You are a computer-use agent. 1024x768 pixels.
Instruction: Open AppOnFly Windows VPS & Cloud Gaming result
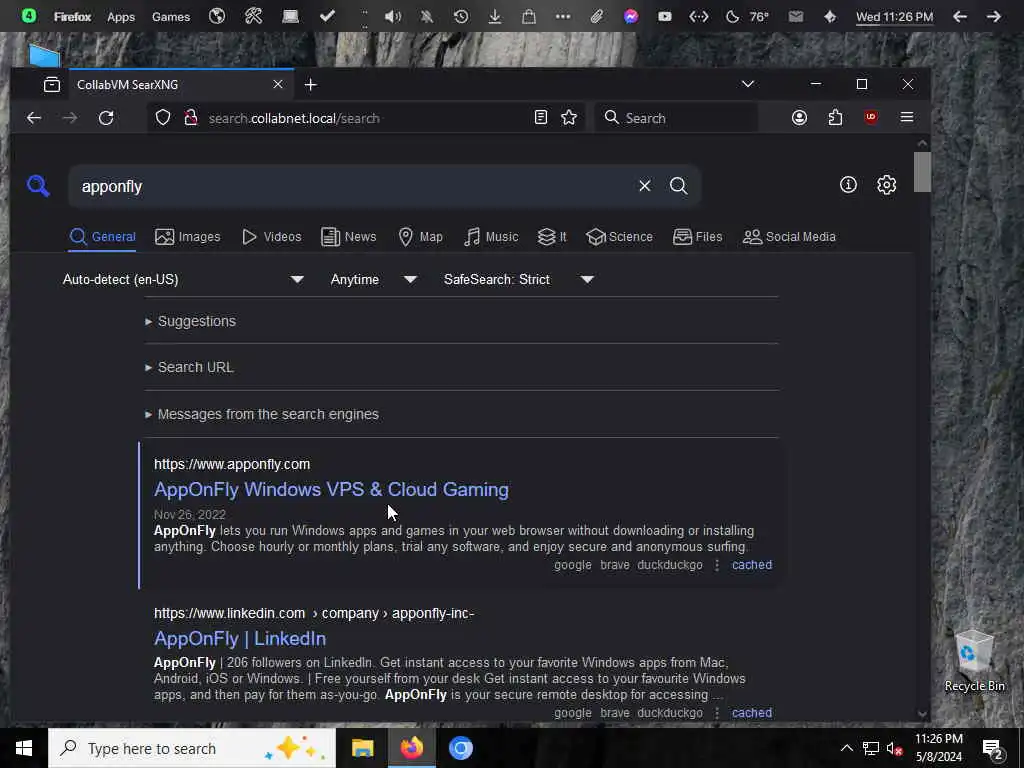click(x=331, y=489)
